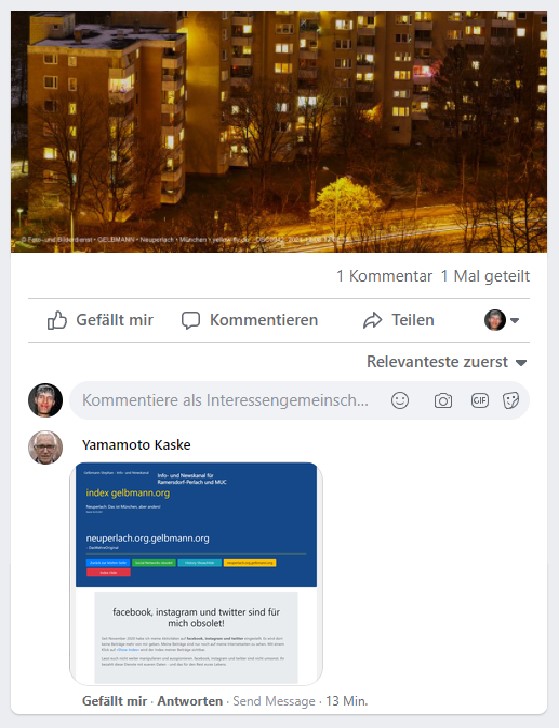The width and height of the screenshot is (559, 728).
Task: Open the sticker picker icon
Action: point(511,400)
